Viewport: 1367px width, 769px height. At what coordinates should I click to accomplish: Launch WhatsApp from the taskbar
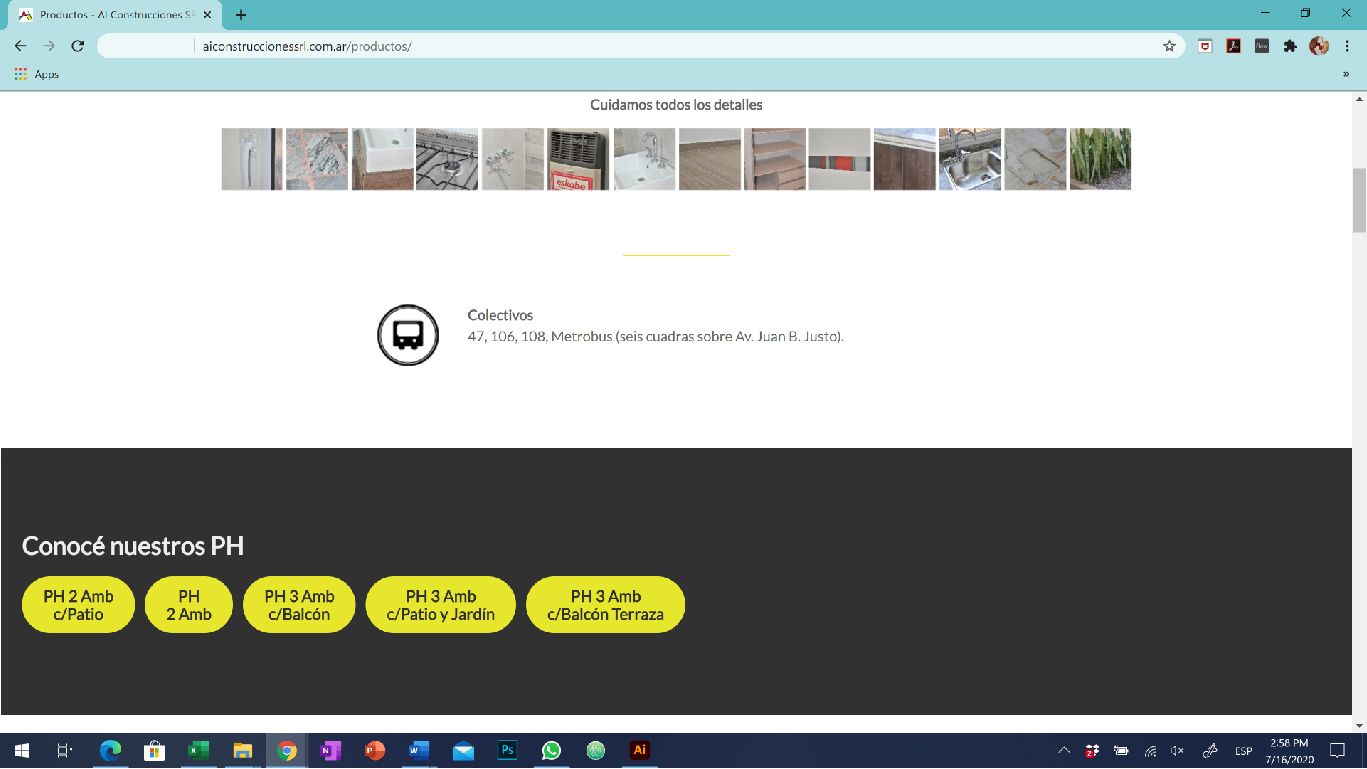tap(551, 750)
